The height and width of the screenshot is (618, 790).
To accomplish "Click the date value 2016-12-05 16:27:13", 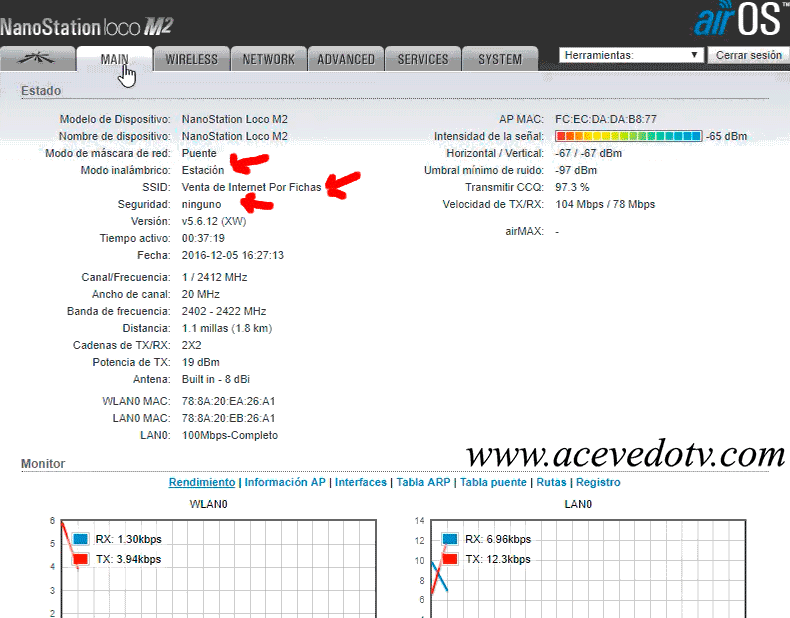I will 233,255.
